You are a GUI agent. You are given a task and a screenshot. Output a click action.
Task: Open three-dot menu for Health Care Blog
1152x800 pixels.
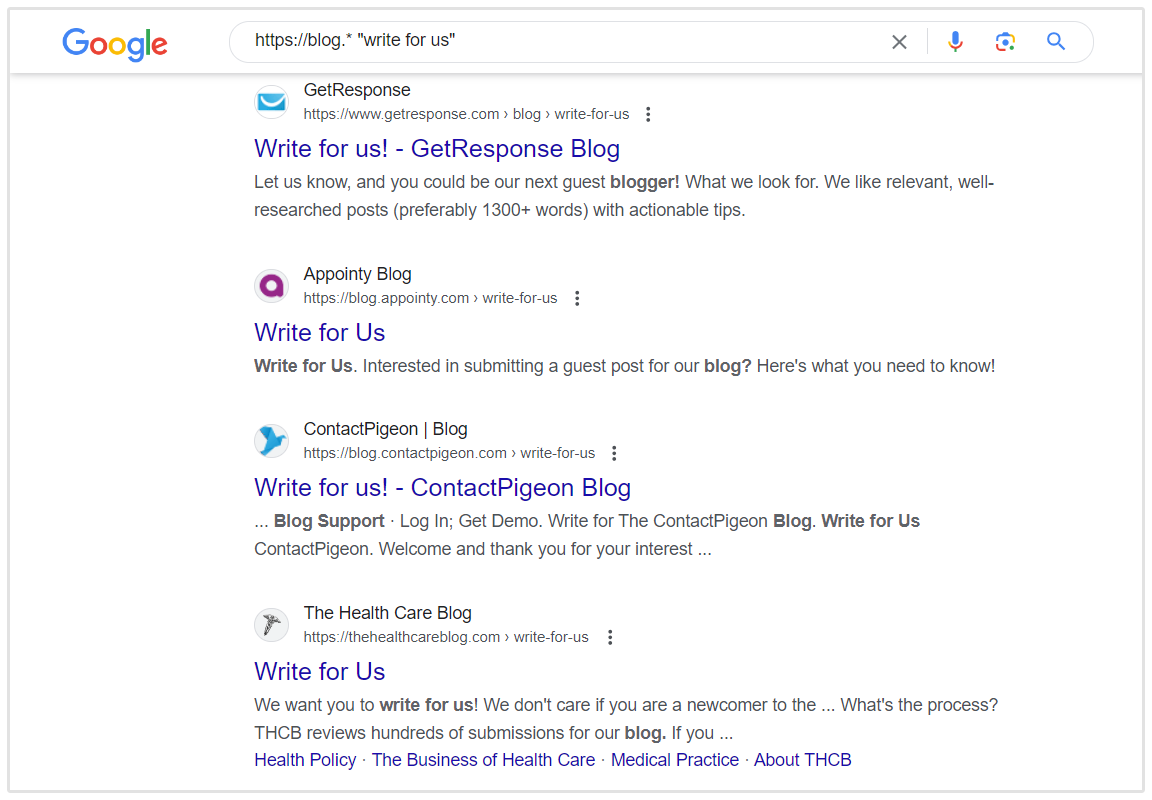pyautogui.click(x=610, y=637)
